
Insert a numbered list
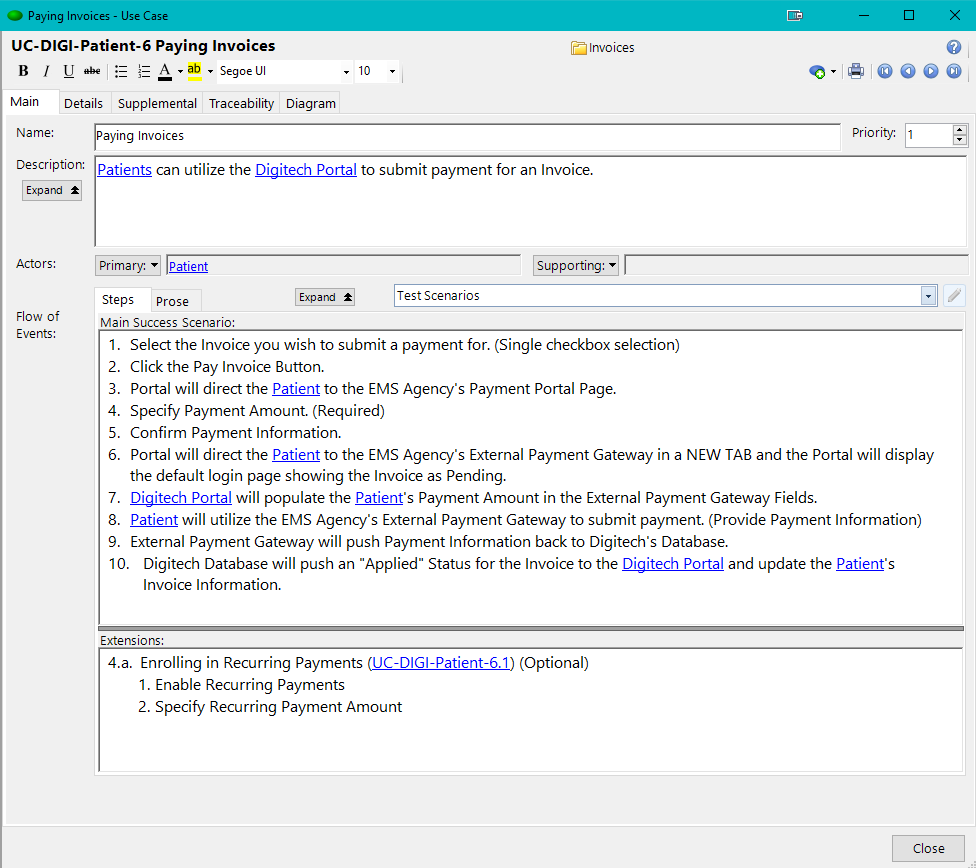coord(144,71)
